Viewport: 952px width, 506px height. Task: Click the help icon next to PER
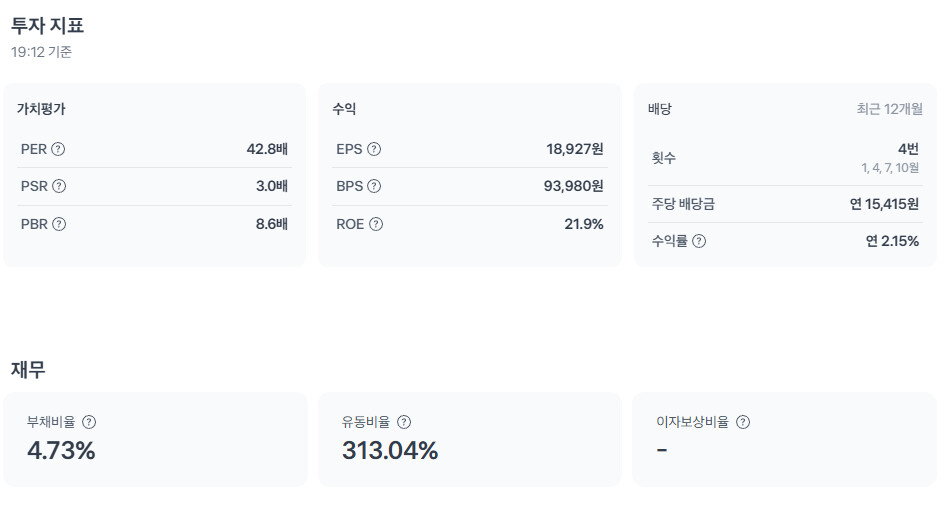[58, 149]
